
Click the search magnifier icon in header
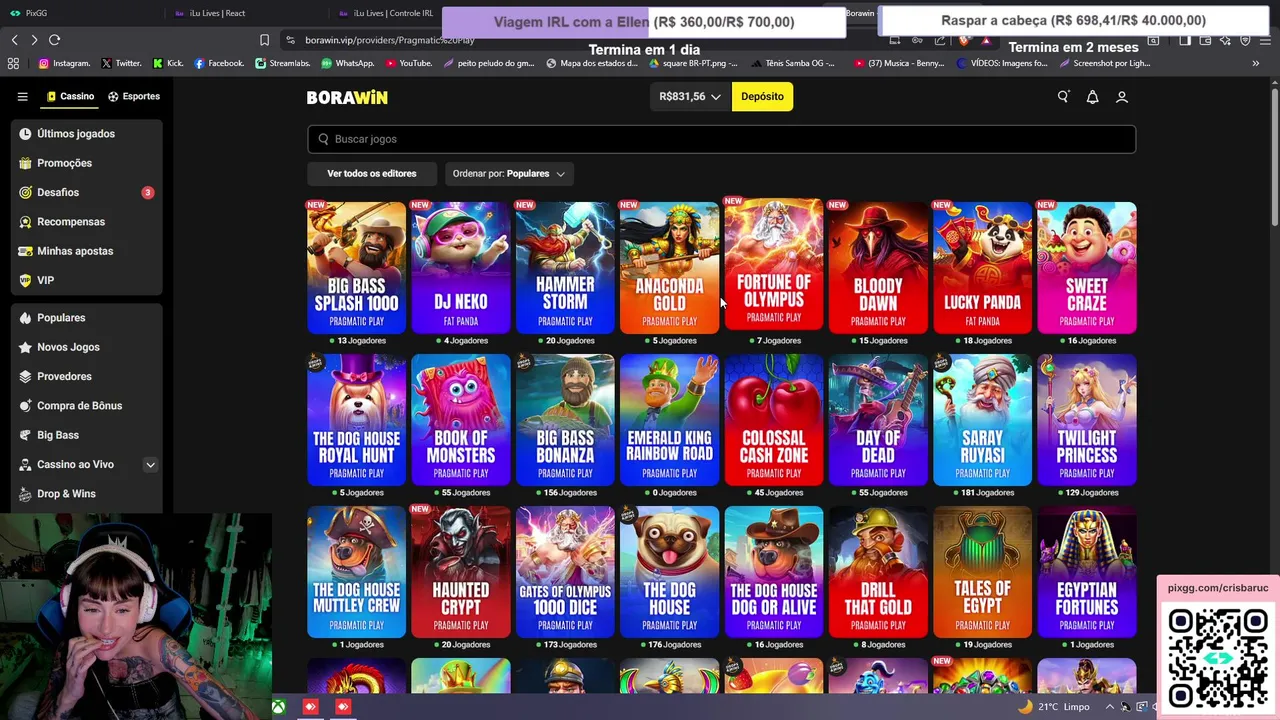click(1063, 97)
